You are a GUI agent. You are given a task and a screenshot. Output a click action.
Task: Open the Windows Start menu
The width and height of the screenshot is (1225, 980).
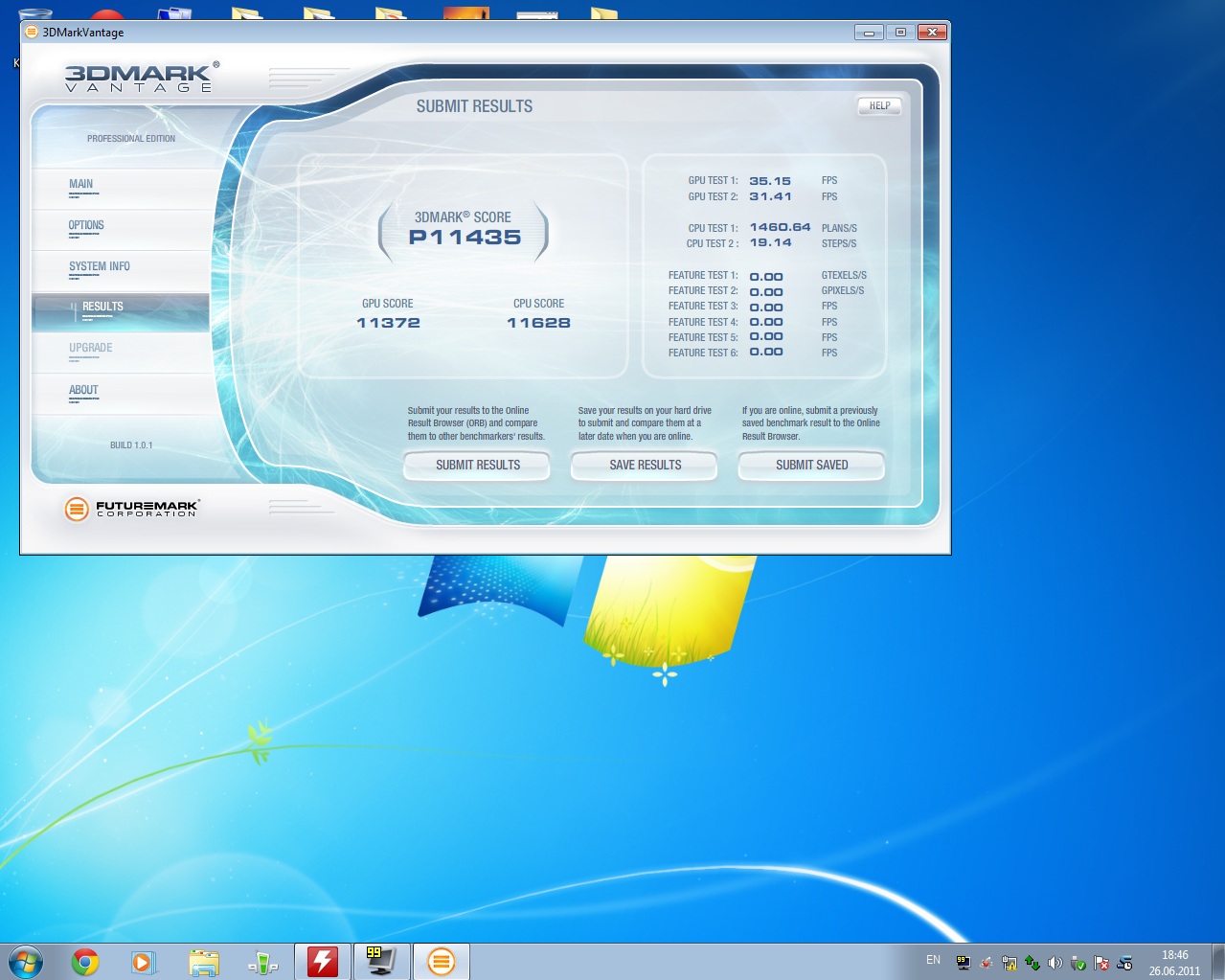[x=26, y=961]
